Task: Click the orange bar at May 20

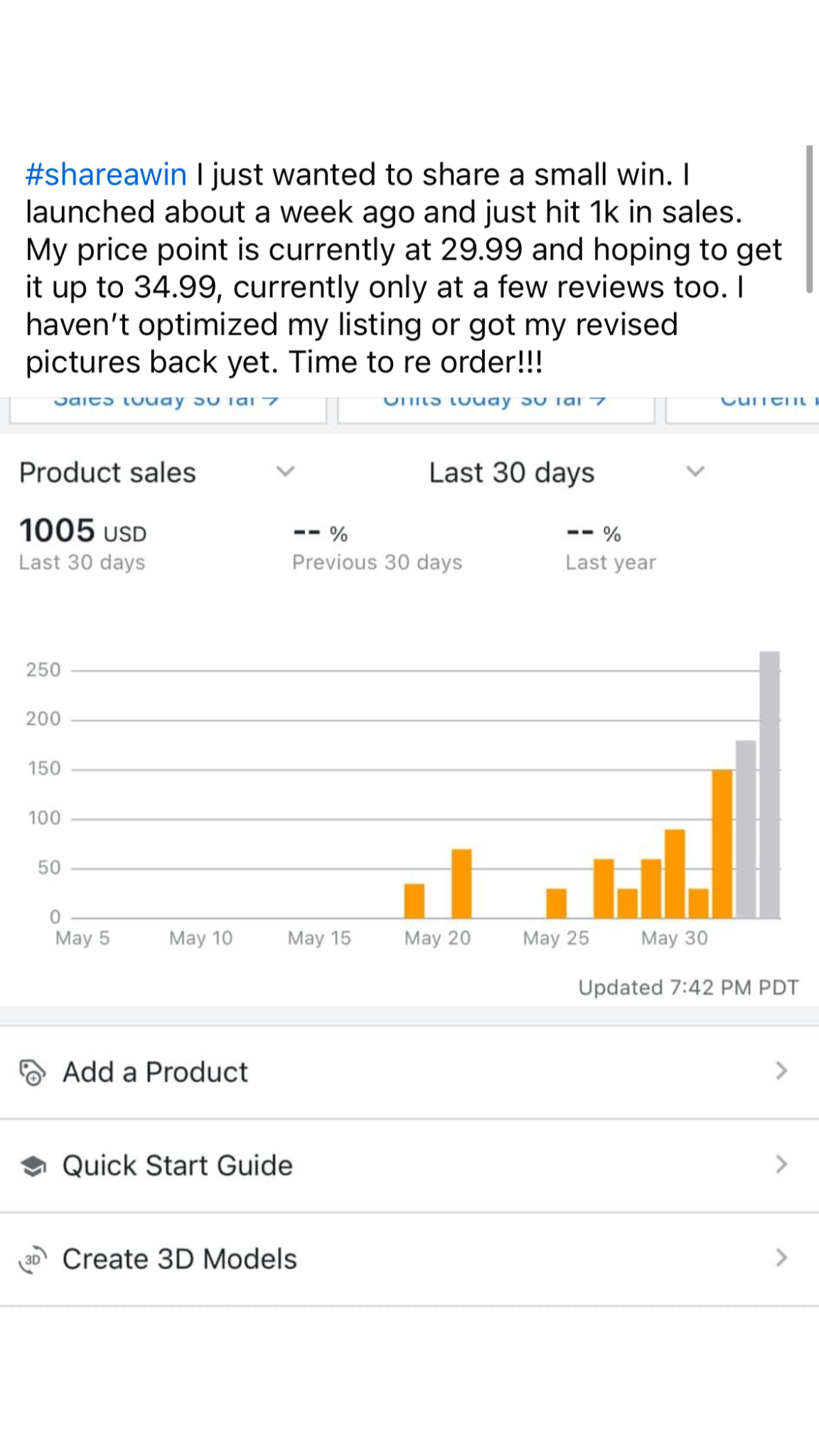Action: [x=414, y=901]
